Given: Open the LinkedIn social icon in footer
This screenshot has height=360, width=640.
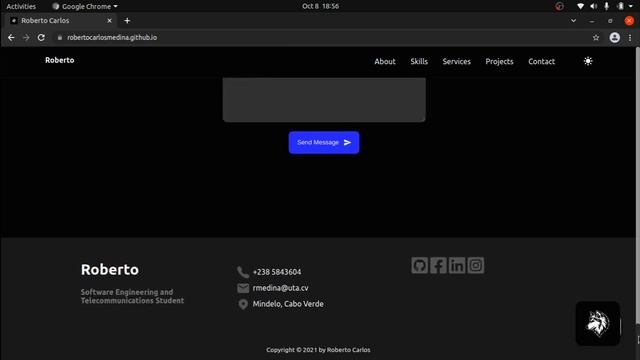Looking at the screenshot, I should pyautogui.click(x=457, y=265).
